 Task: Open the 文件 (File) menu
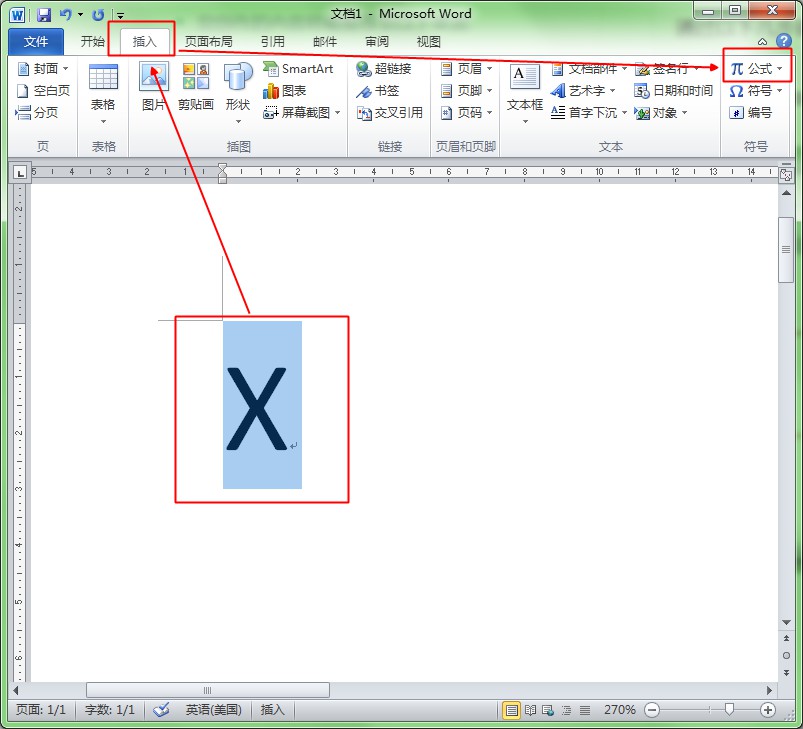point(36,41)
